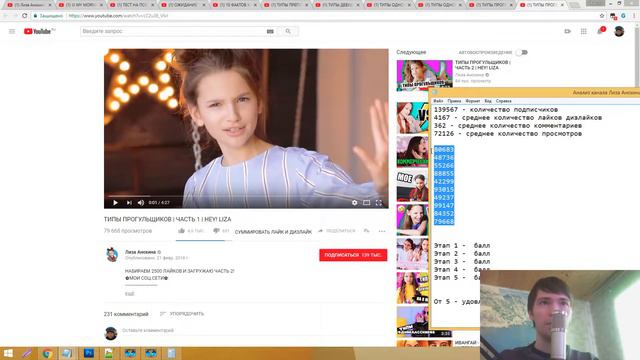Open the player settings gear
The width and height of the screenshot is (640, 360).
pos(354,202)
